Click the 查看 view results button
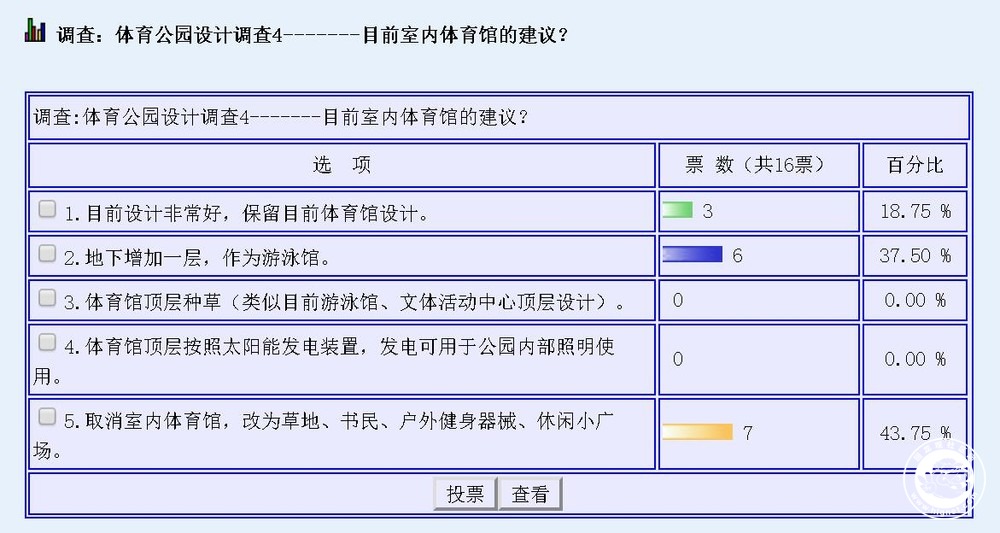Image resolution: width=1000 pixels, height=533 pixels. click(530, 494)
